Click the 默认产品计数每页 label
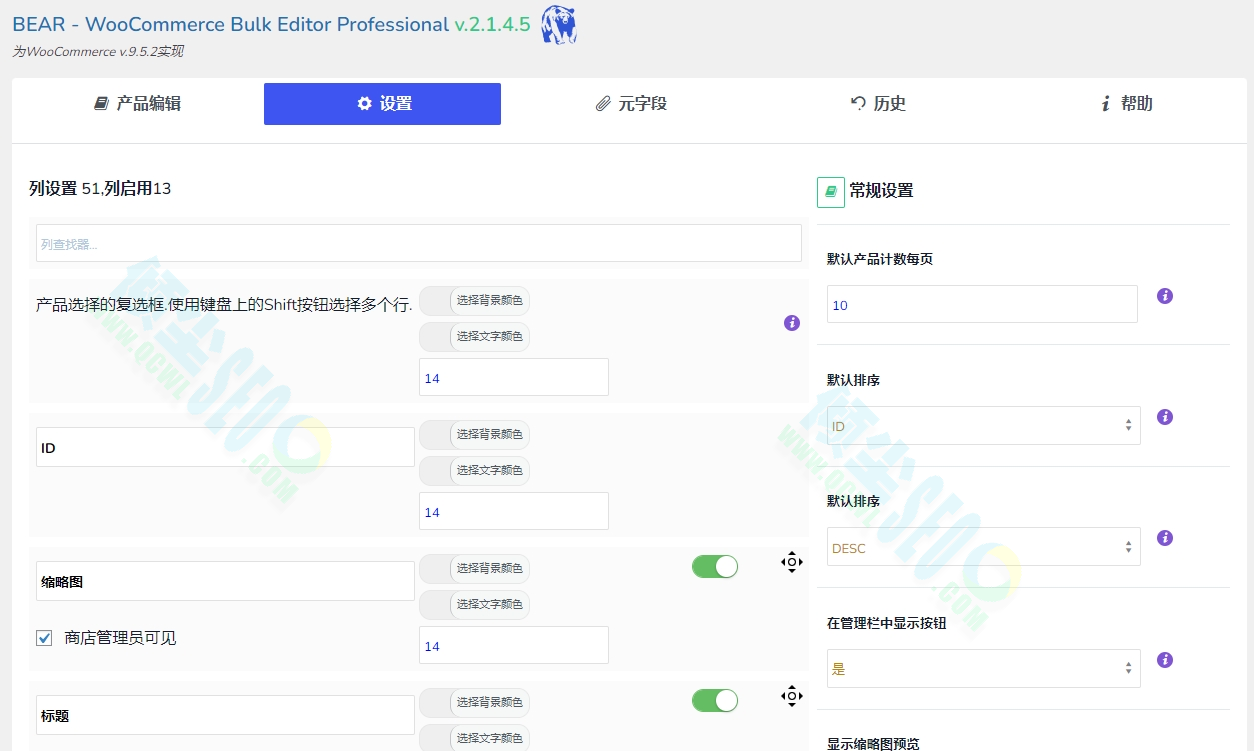The image size is (1254, 751). click(x=880, y=259)
